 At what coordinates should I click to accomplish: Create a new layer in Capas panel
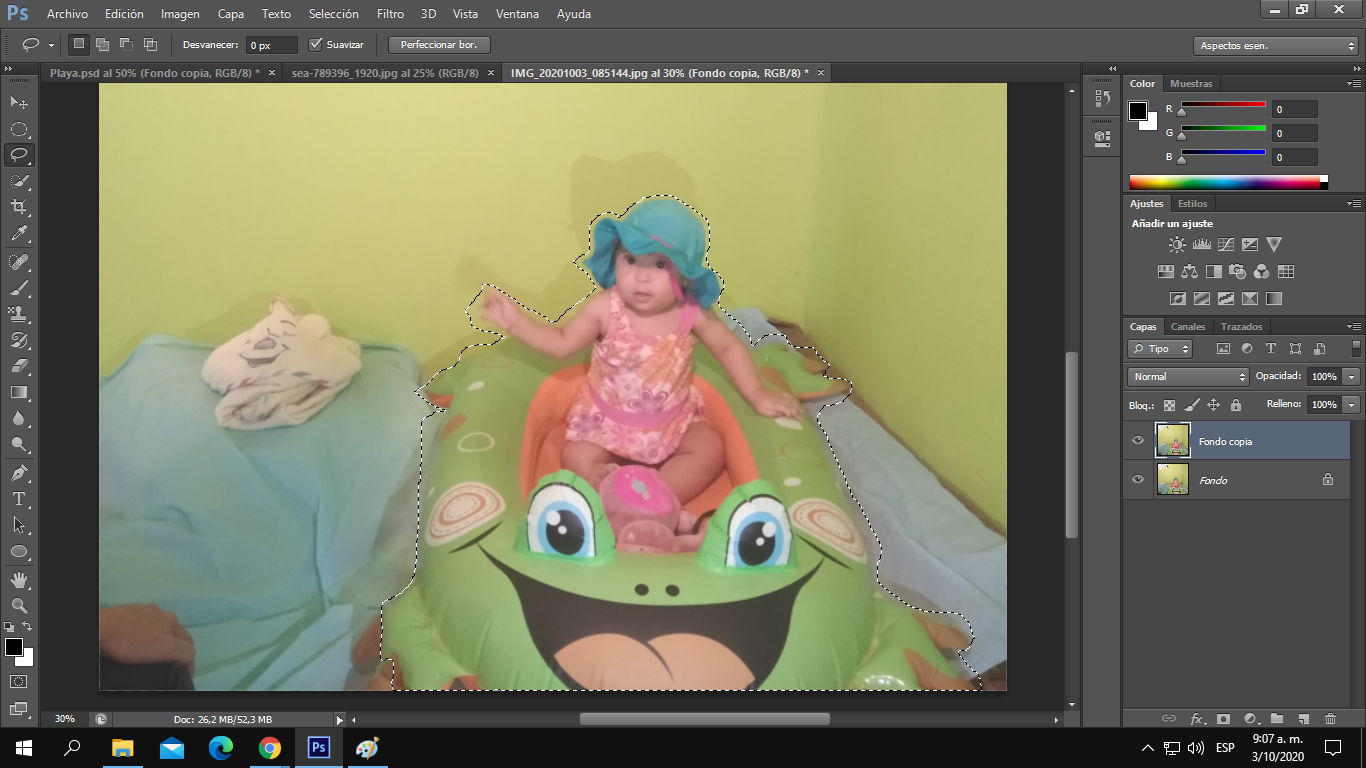1303,718
